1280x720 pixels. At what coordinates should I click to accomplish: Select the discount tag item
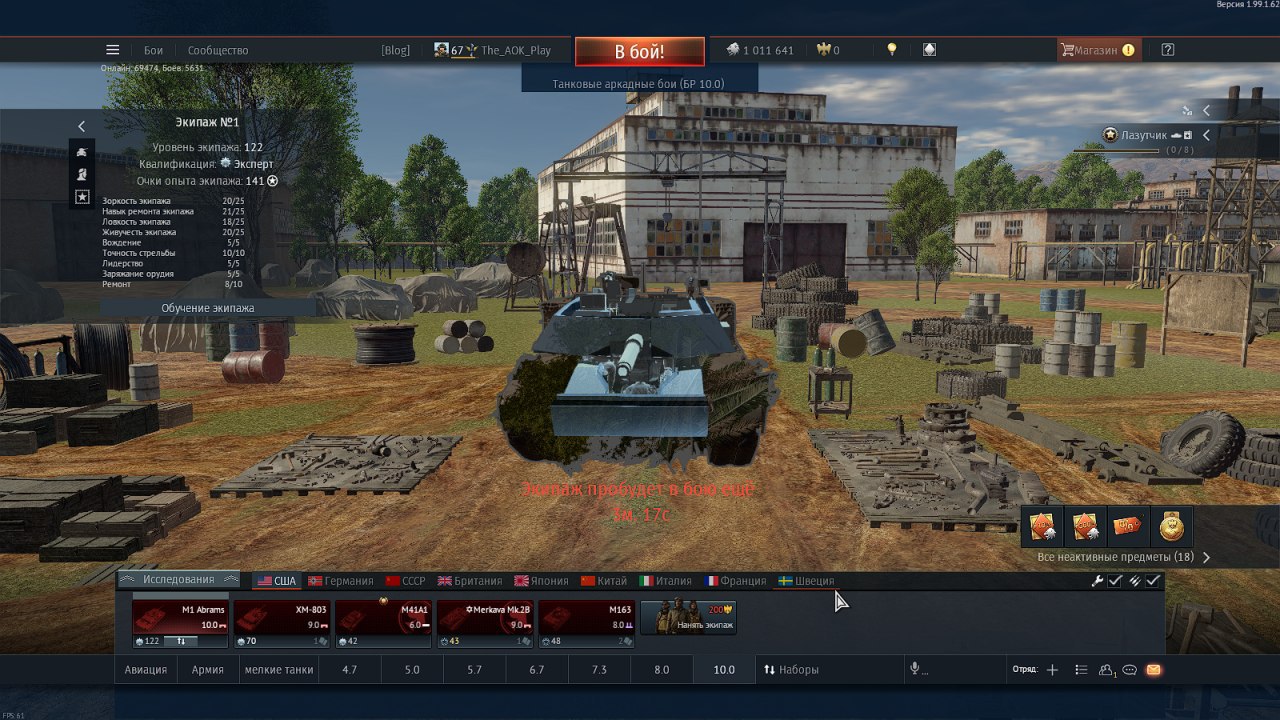click(1128, 527)
